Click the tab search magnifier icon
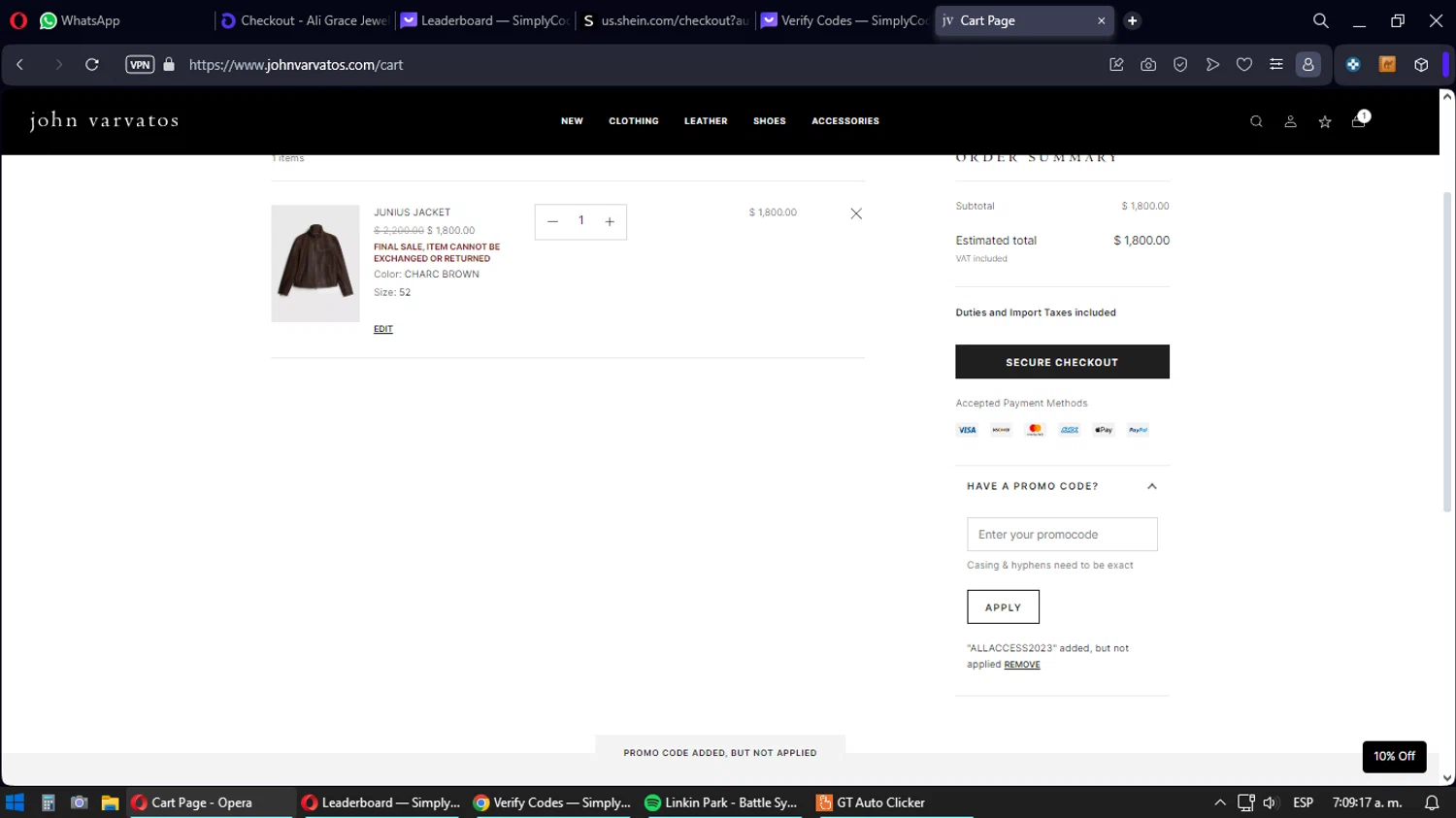Screen dimensions: 1456x818 [1320, 20]
